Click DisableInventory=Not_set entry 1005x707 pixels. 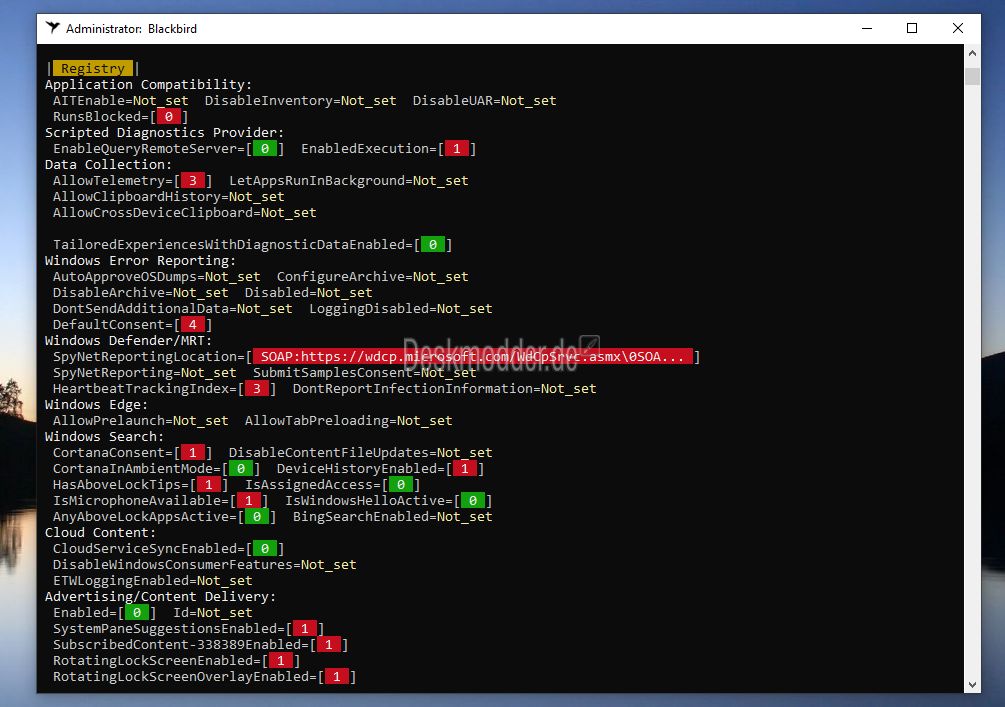(x=301, y=101)
